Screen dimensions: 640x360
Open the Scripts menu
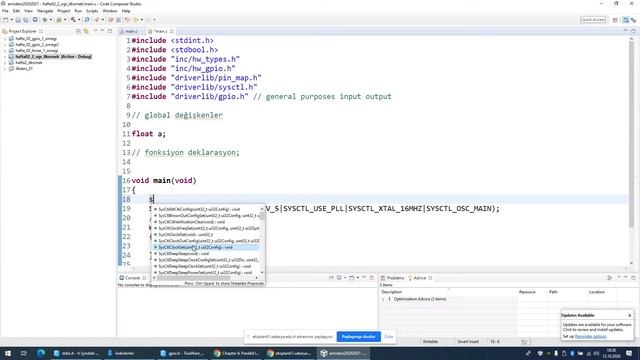pyautogui.click(x=92, y=11)
